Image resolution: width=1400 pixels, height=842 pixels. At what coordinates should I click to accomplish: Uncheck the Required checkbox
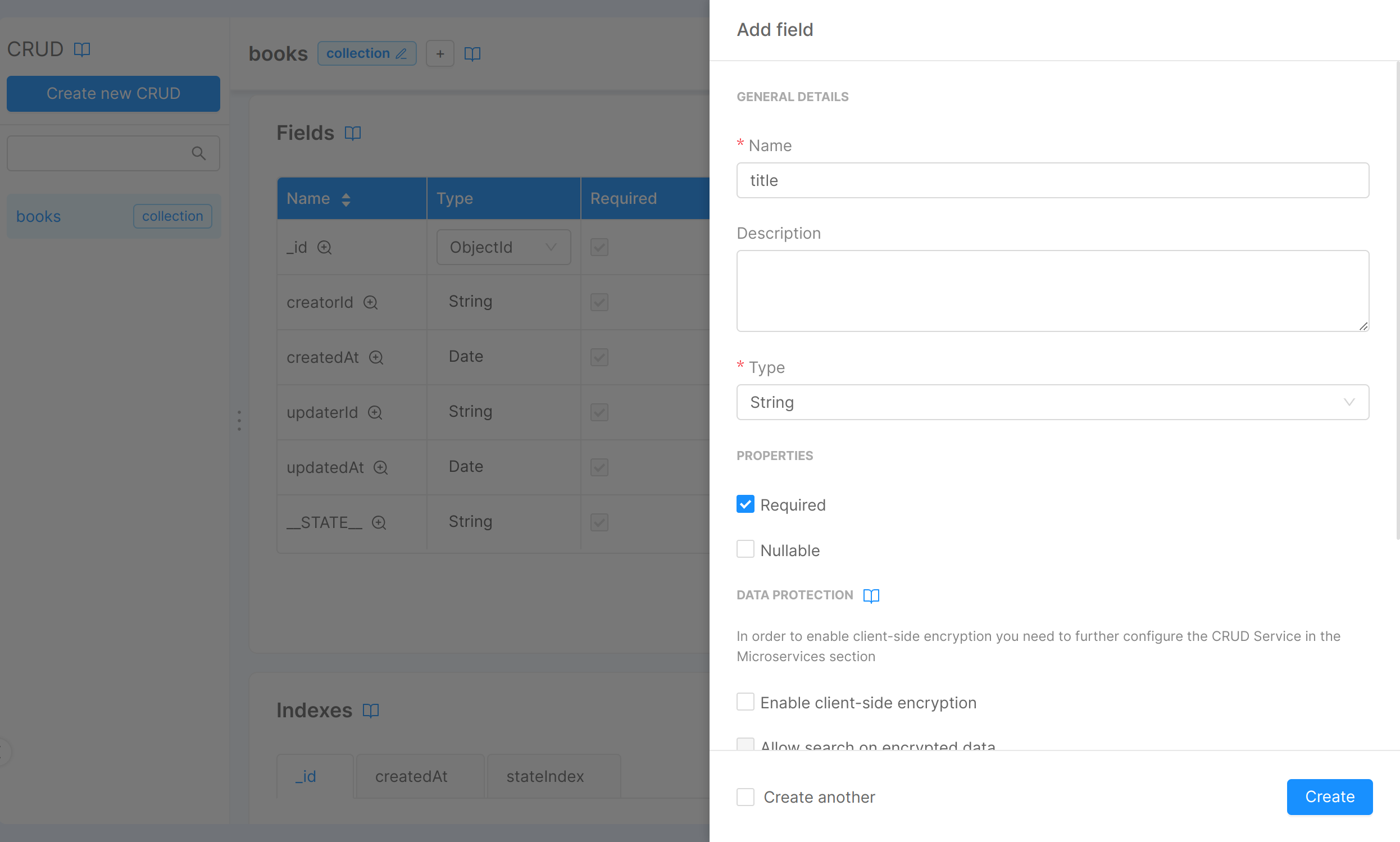[x=745, y=504]
